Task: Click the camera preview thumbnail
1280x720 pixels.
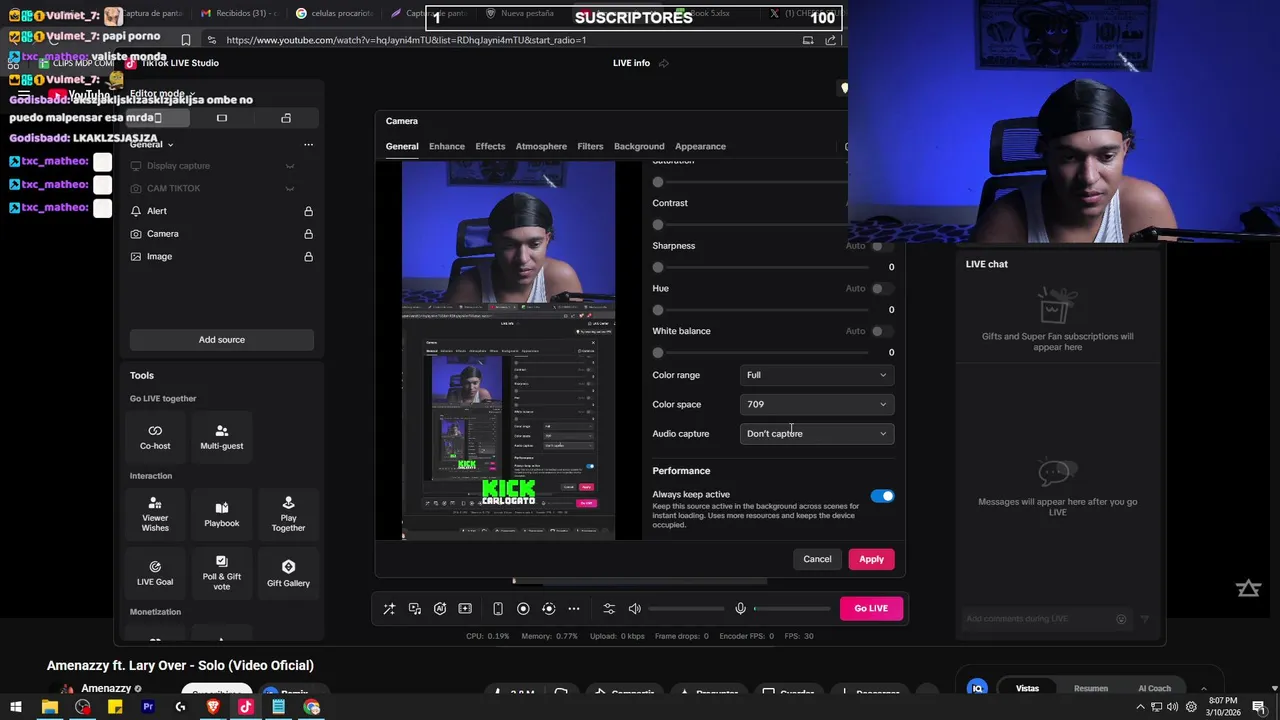Action: 508,350
